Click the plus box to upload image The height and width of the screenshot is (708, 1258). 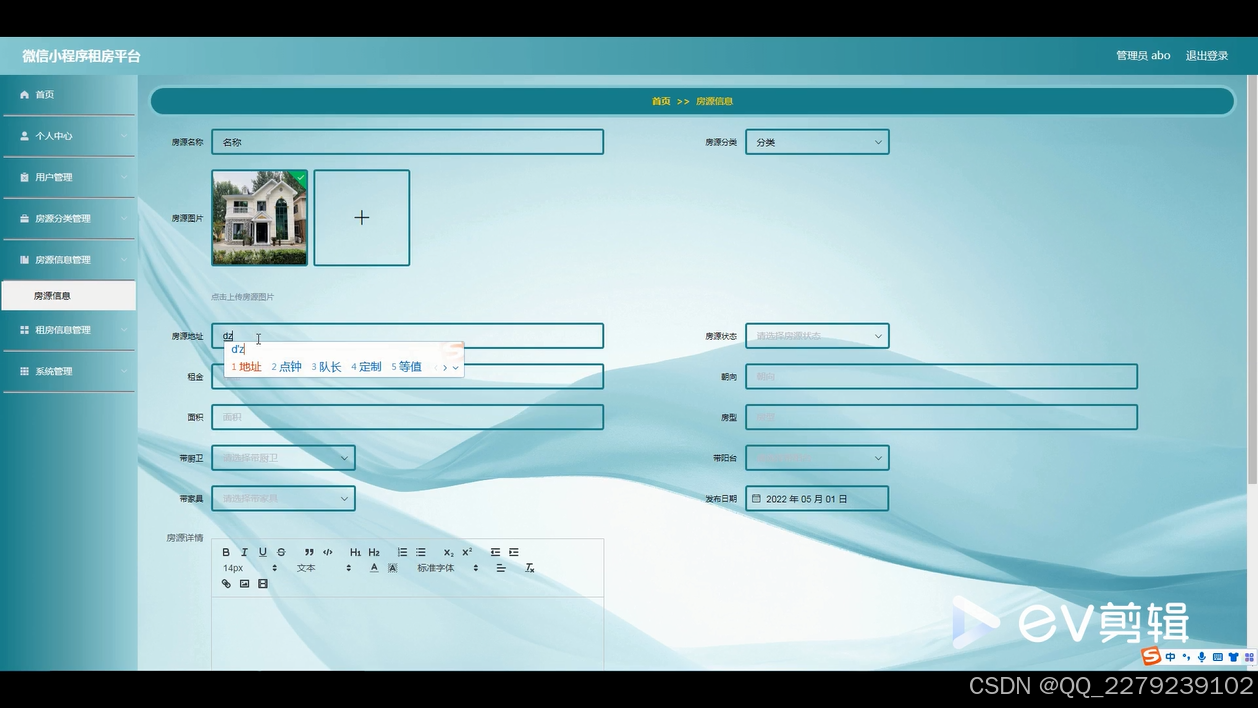pyautogui.click(x=362, y=218)
